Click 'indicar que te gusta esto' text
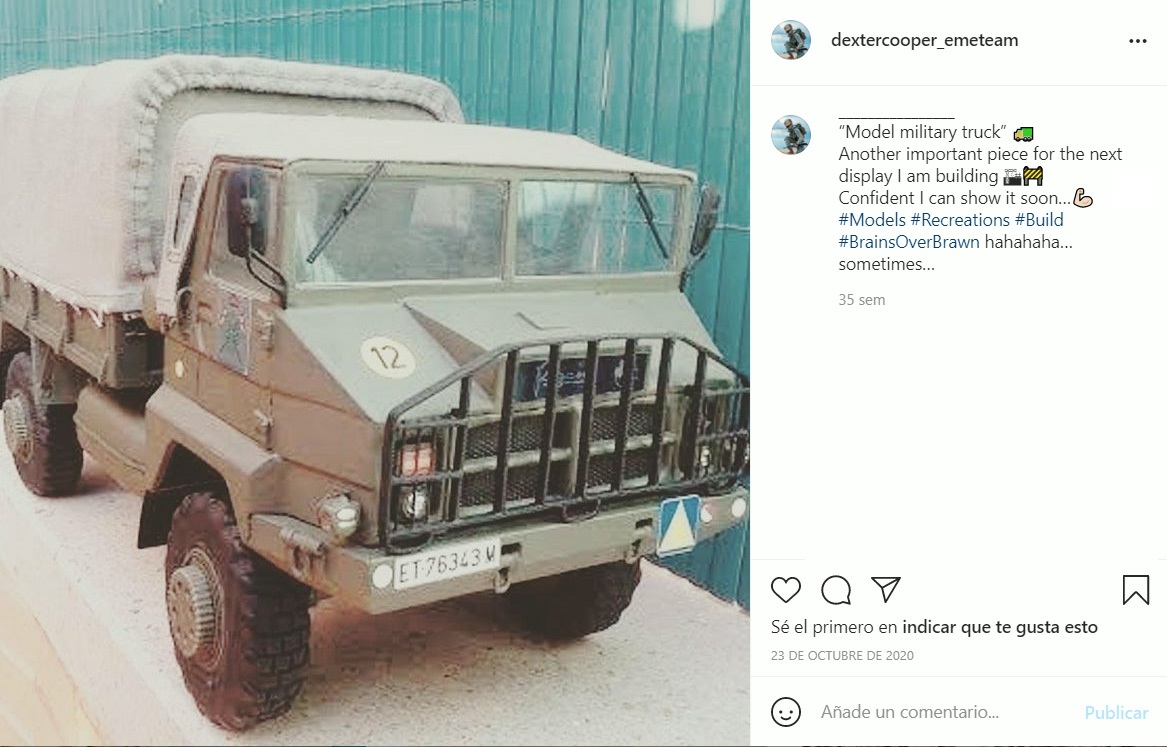This screenshot has height=747, width=1167. pos(1000,627)
